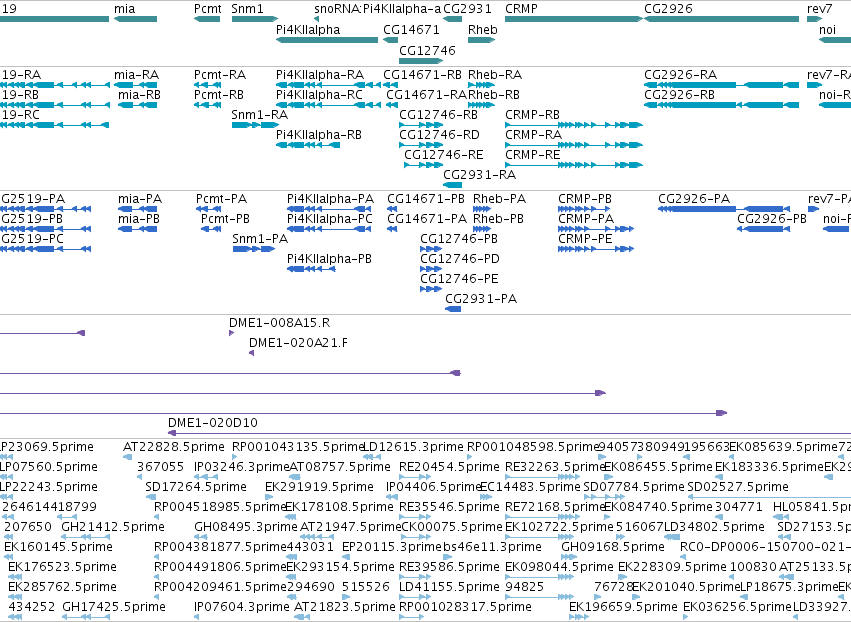This screenshot has width=851, height=622.
Task: Click transcript 19-RC
Action: [x=54, y=125]
